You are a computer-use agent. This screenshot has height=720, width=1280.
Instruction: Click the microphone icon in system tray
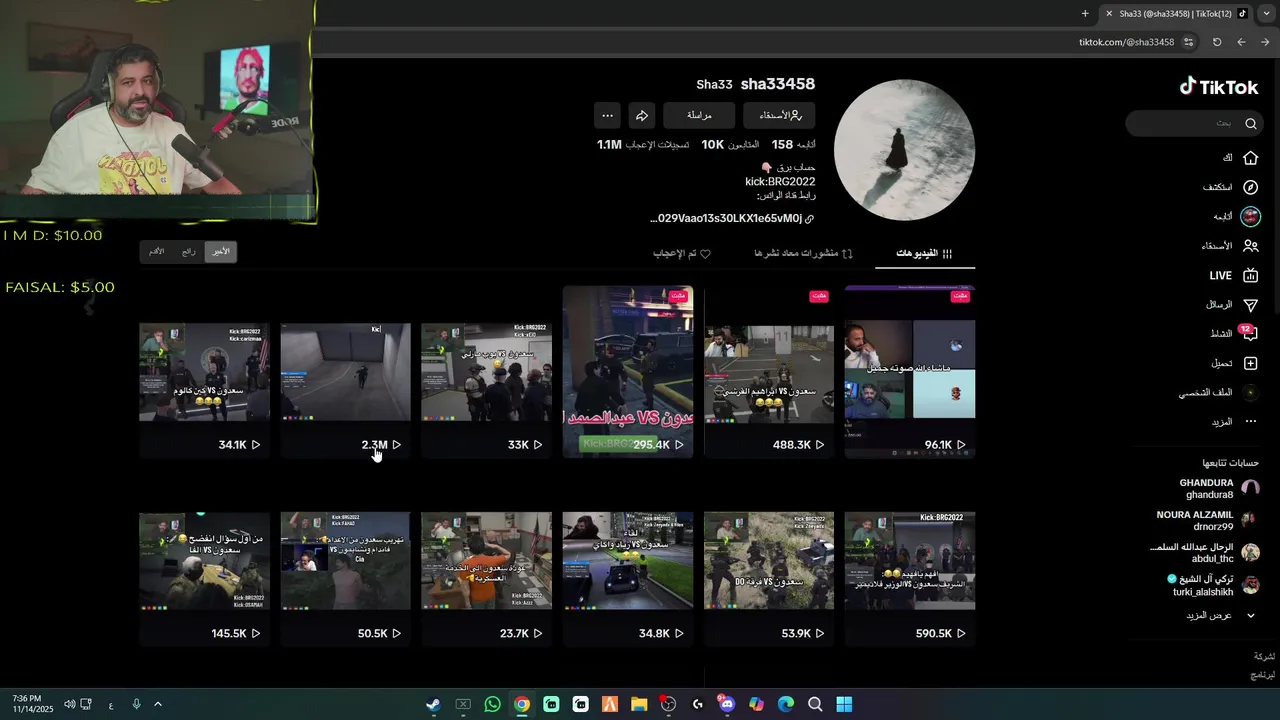(136, 704)
